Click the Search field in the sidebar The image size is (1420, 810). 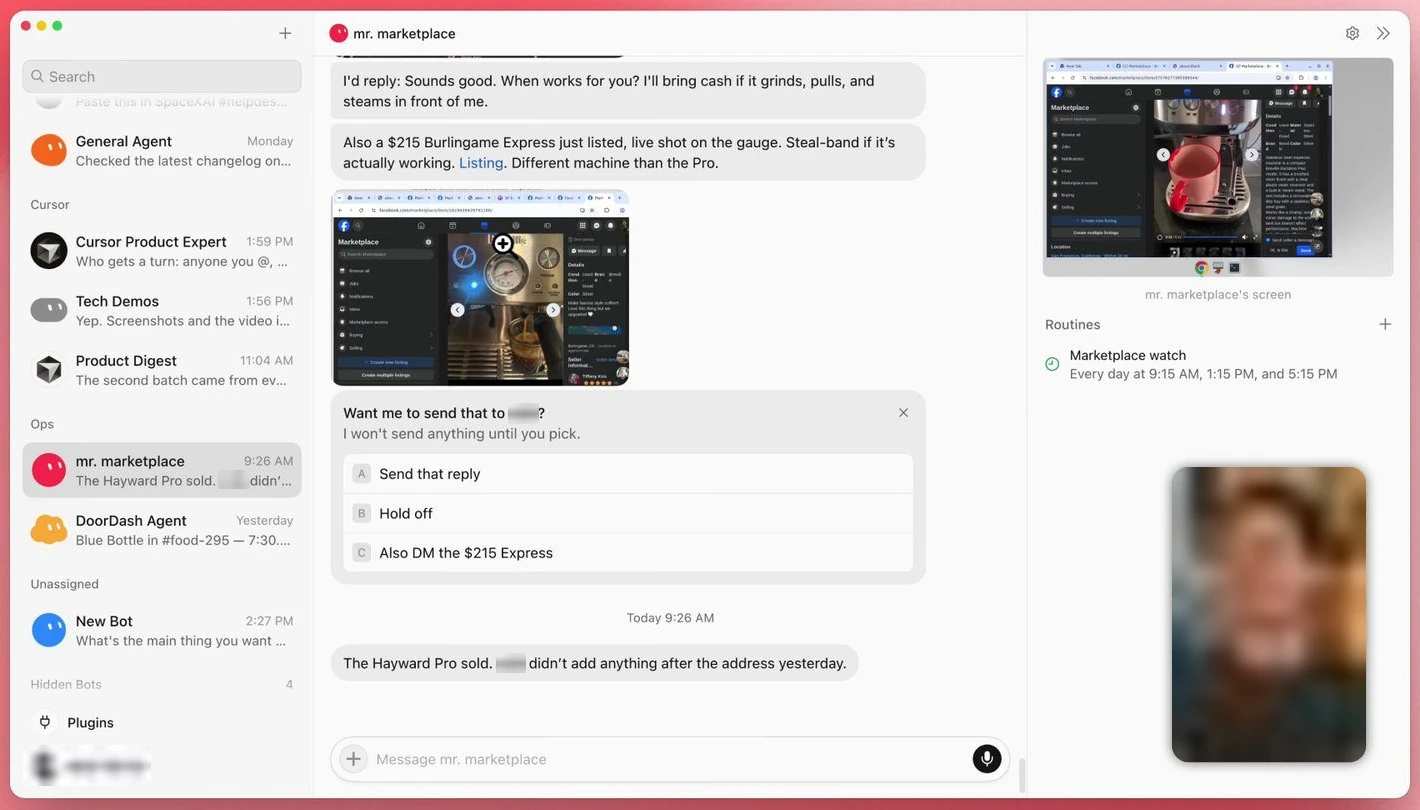(x=161, y=76)
